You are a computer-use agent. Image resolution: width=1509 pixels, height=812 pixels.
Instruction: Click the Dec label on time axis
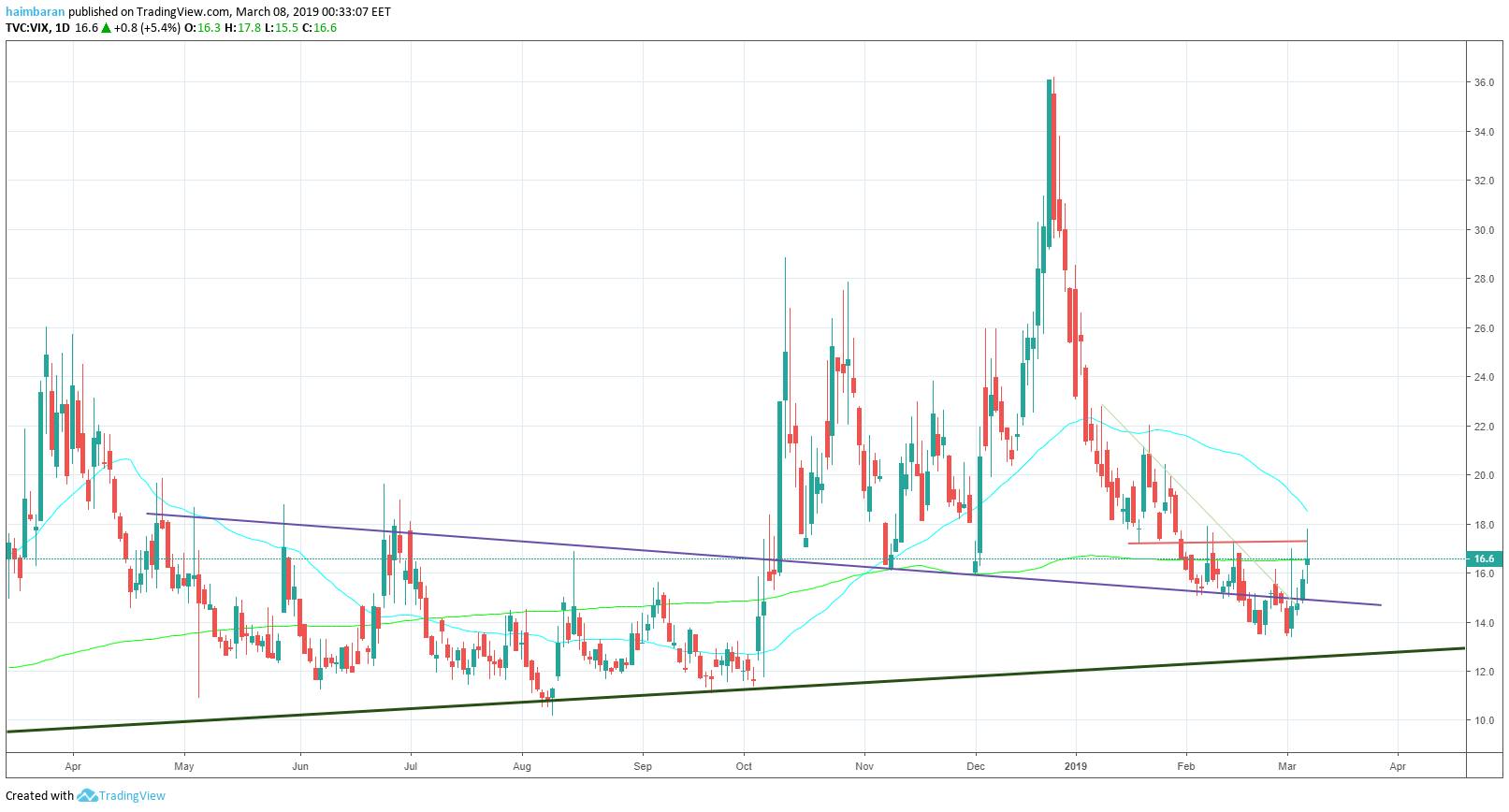pos(976,765)
